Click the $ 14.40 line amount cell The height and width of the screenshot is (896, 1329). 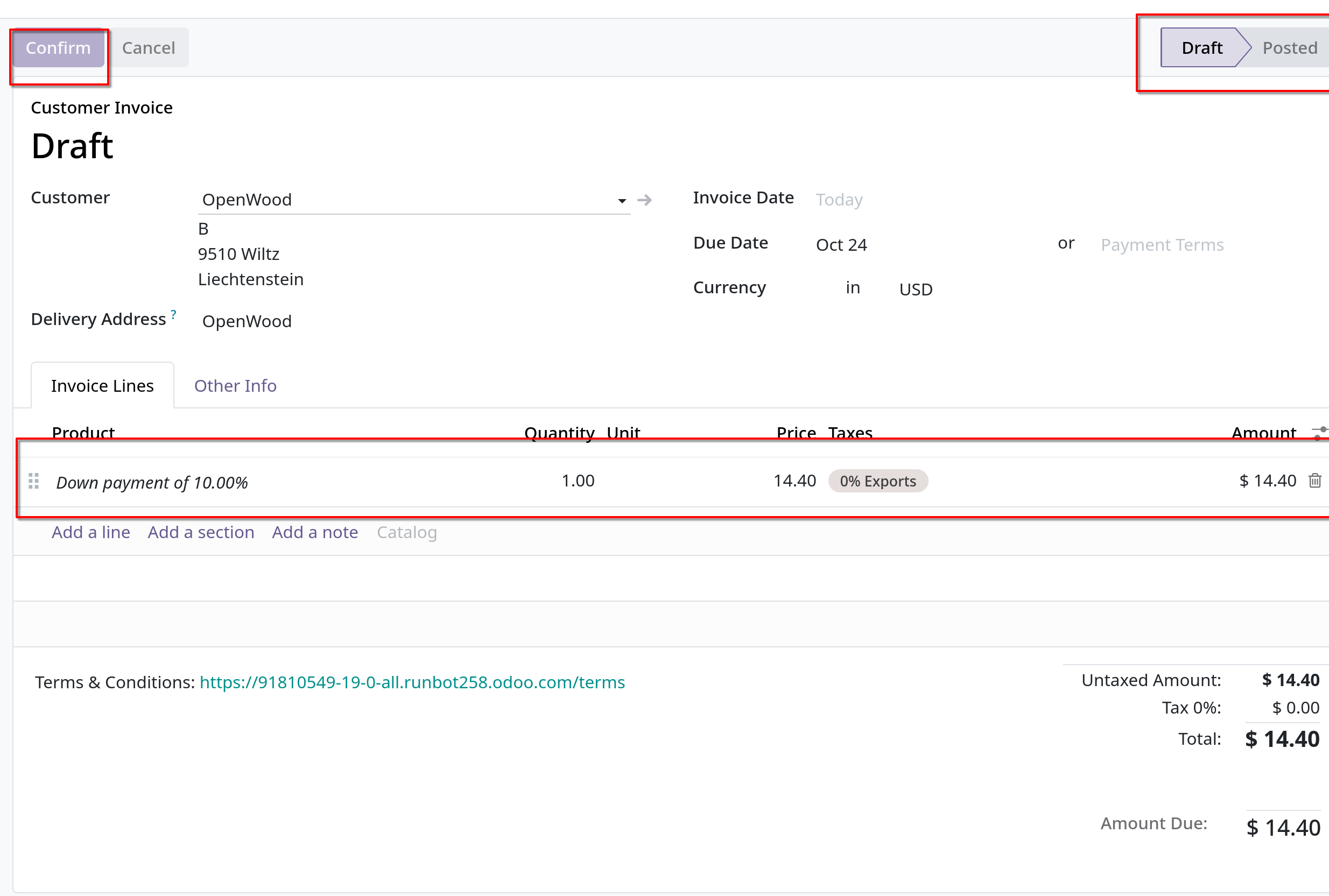(x=1267, y=481)
